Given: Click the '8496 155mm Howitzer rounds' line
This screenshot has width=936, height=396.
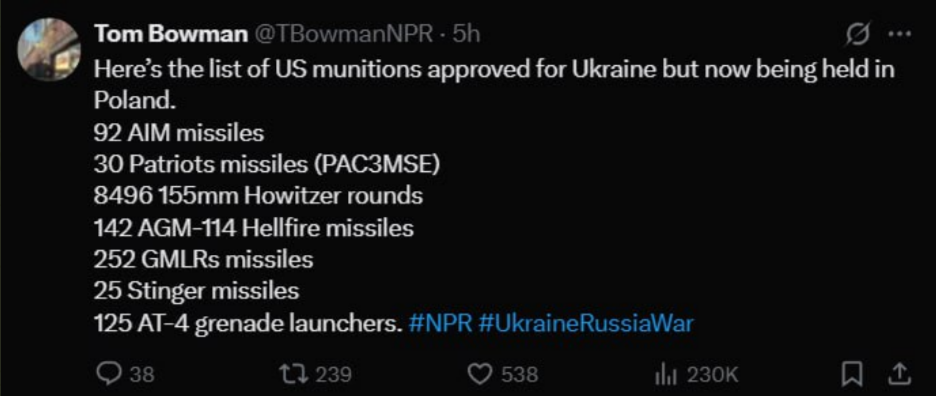Looking at the screenshot, I should point(258,196).
